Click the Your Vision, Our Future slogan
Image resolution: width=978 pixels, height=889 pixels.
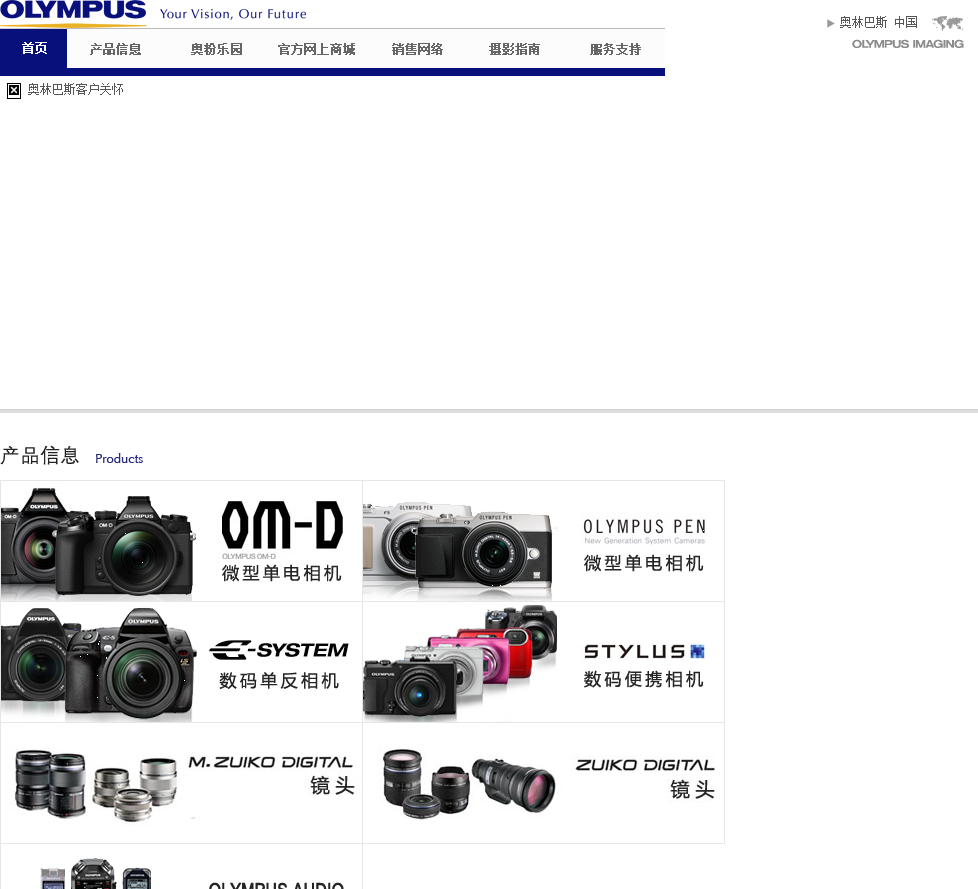click(233, 14)
